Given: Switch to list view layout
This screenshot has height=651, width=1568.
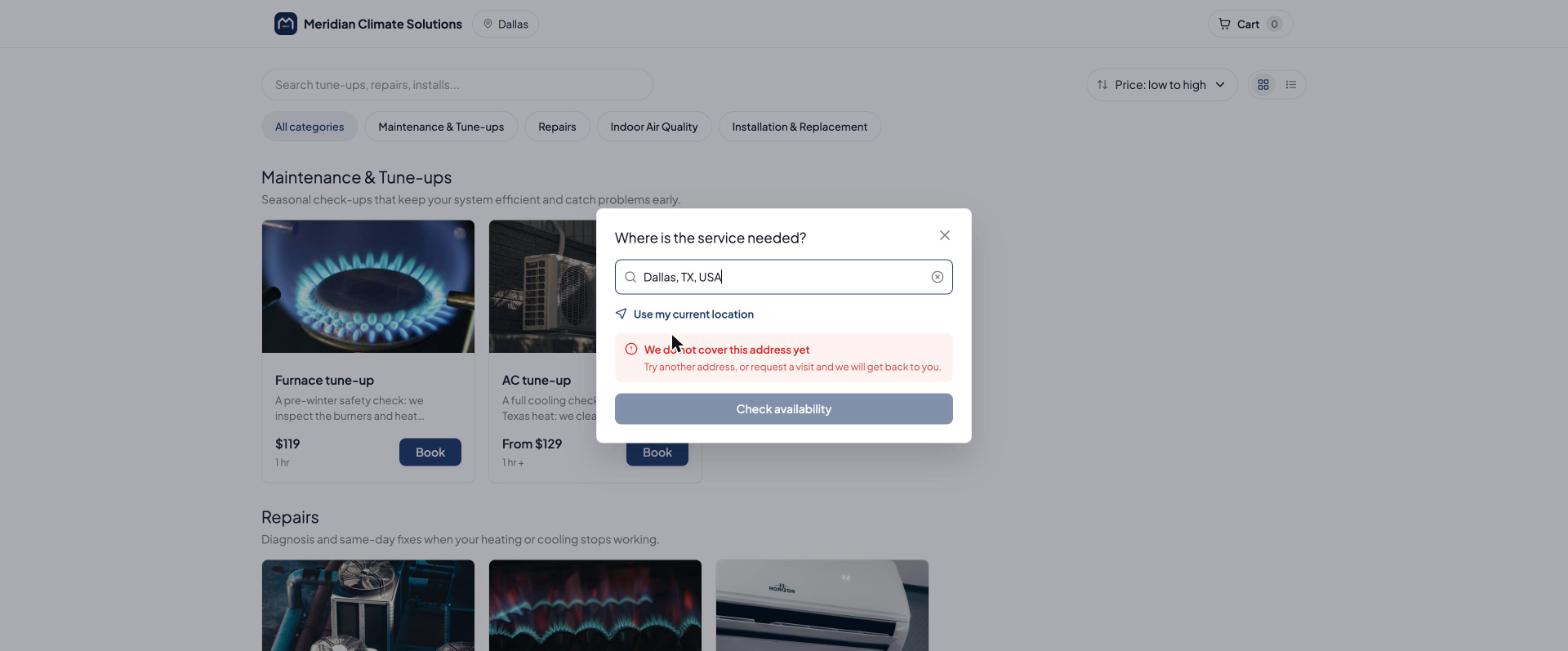Looking at the screenshot, I should click(1291, 85).
